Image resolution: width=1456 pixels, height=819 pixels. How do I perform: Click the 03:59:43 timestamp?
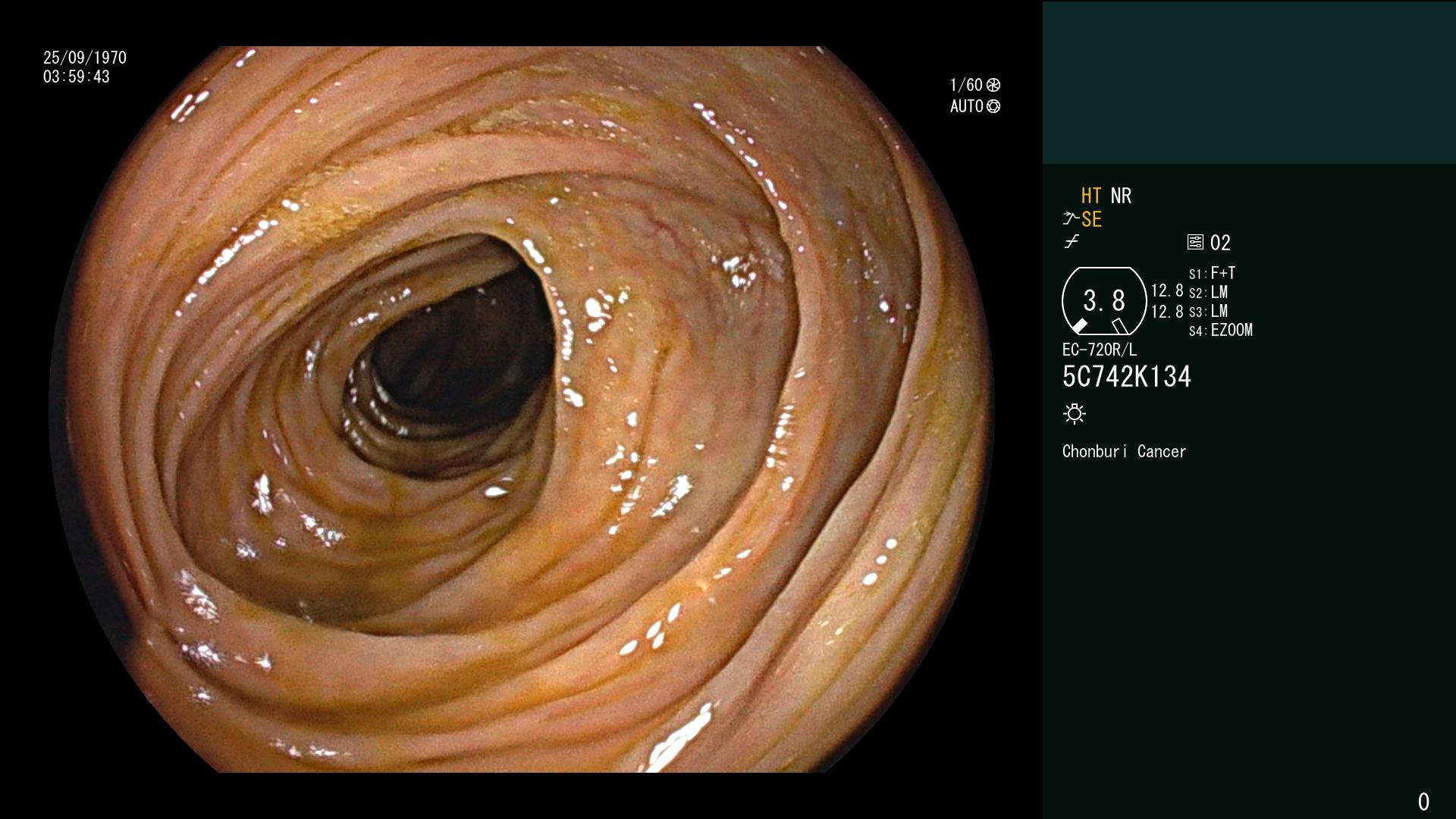[77, 77]
